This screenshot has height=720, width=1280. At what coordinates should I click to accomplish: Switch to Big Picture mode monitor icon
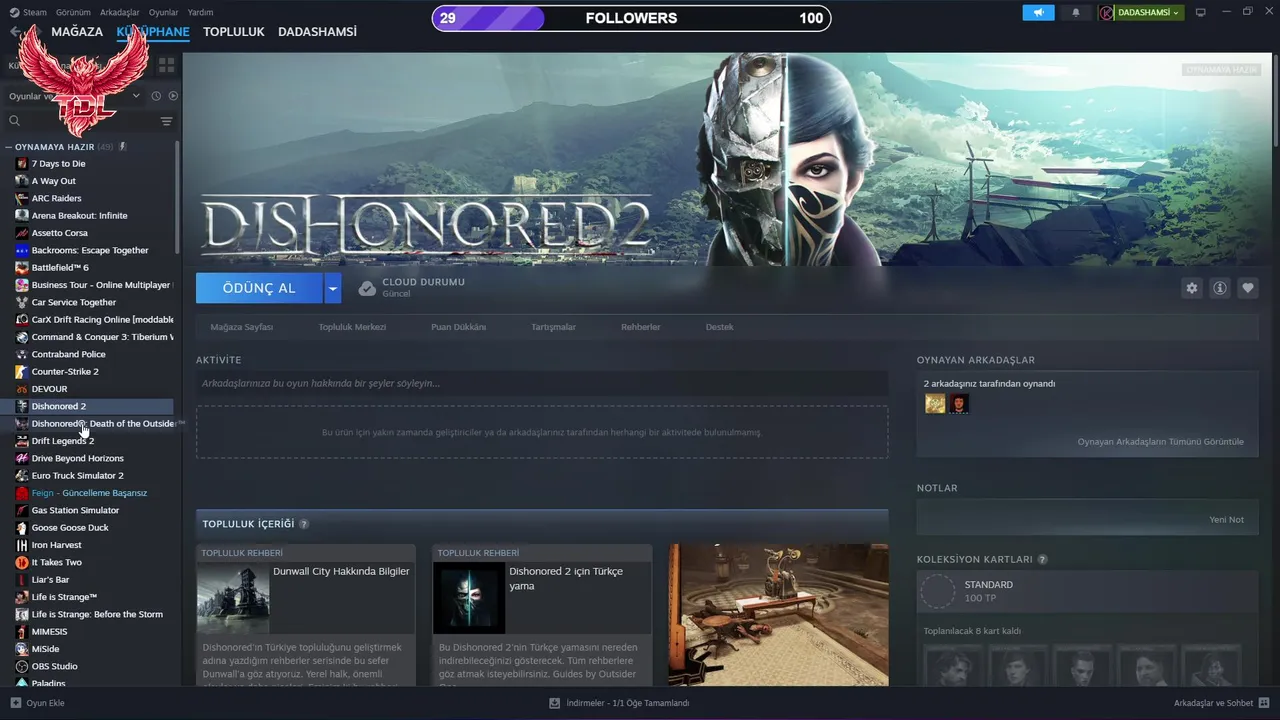click(1201, 13)
